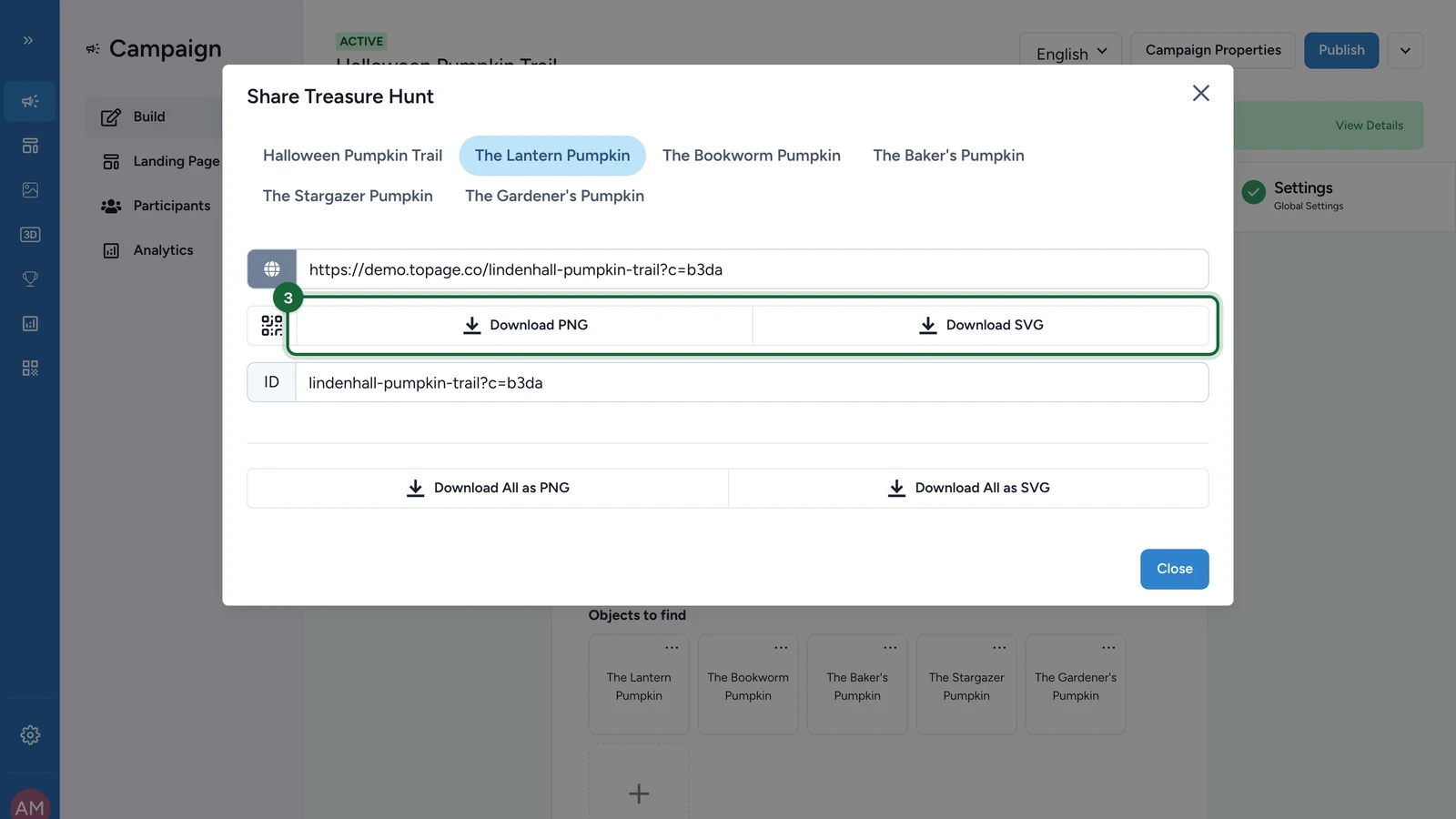Screen dimensions: 1456x819
Task: Open the QR grid icon in the left sidebar
Action: [x=30, y=369]
